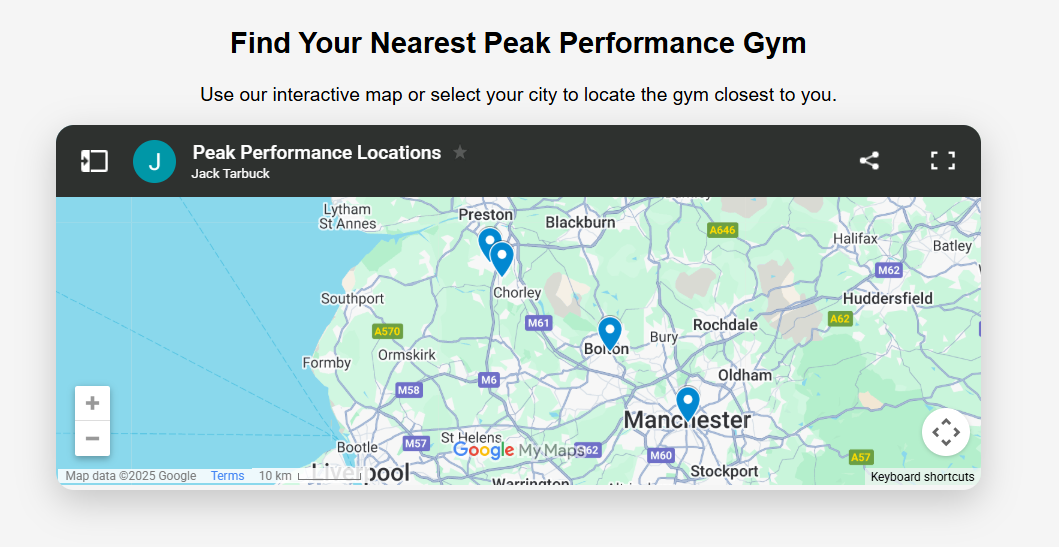Click the Peak Performance Locations map title
This screenshot has width=1059, height=547.
pyautogui.click(x=316, y=153)
